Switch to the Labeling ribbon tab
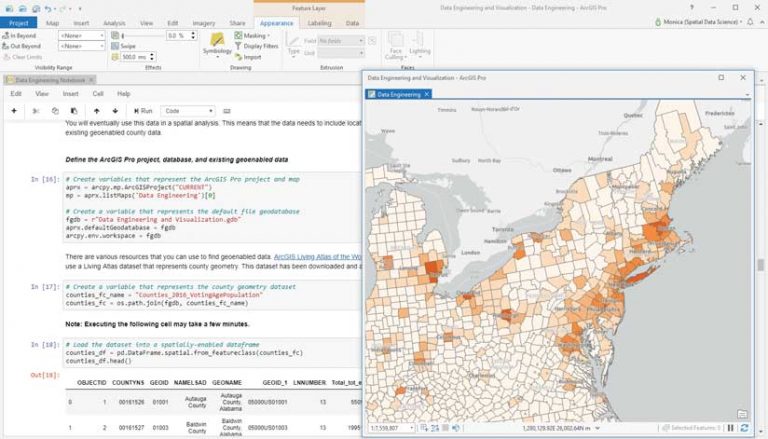The image size is (768, 439). 319,23
